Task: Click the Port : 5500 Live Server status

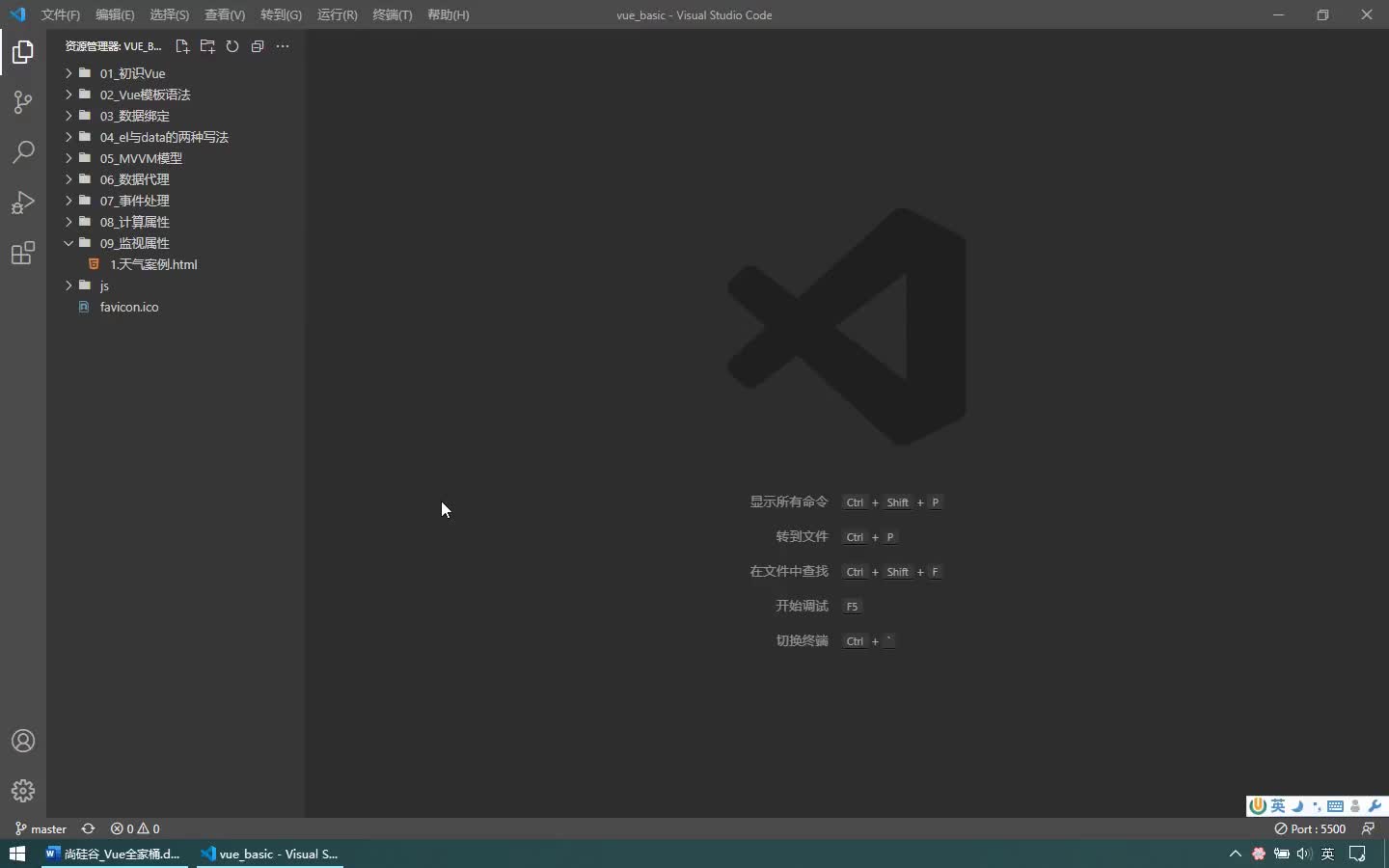Action: [x=1310, y=828]
